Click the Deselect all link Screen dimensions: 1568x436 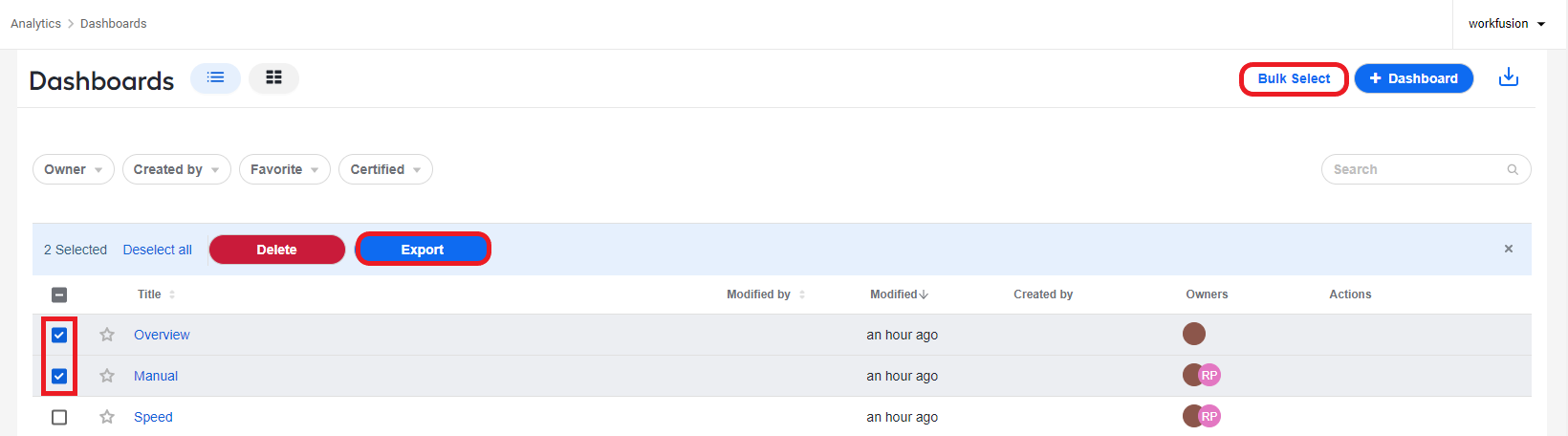(158, 250)
